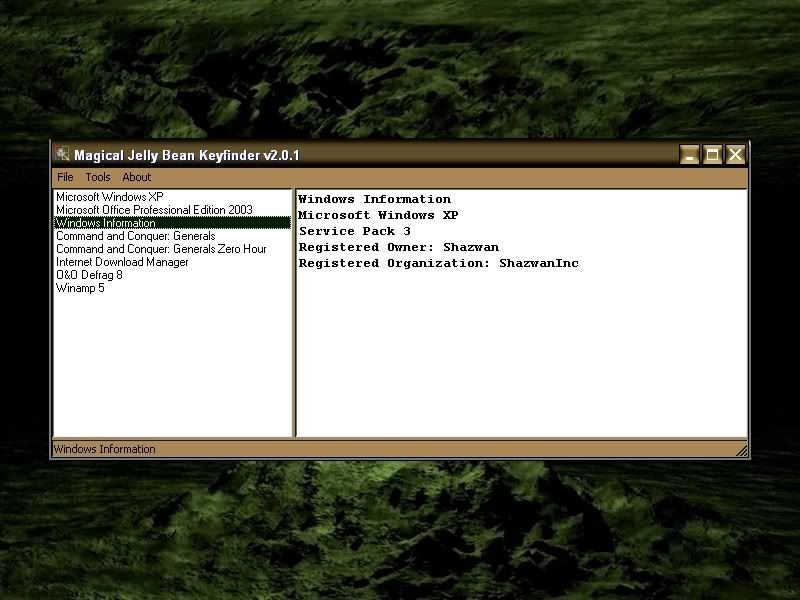The image size is (800, 600).
Task: Click the Registered Owner: Shazwan line
Action: coord(398,247)
